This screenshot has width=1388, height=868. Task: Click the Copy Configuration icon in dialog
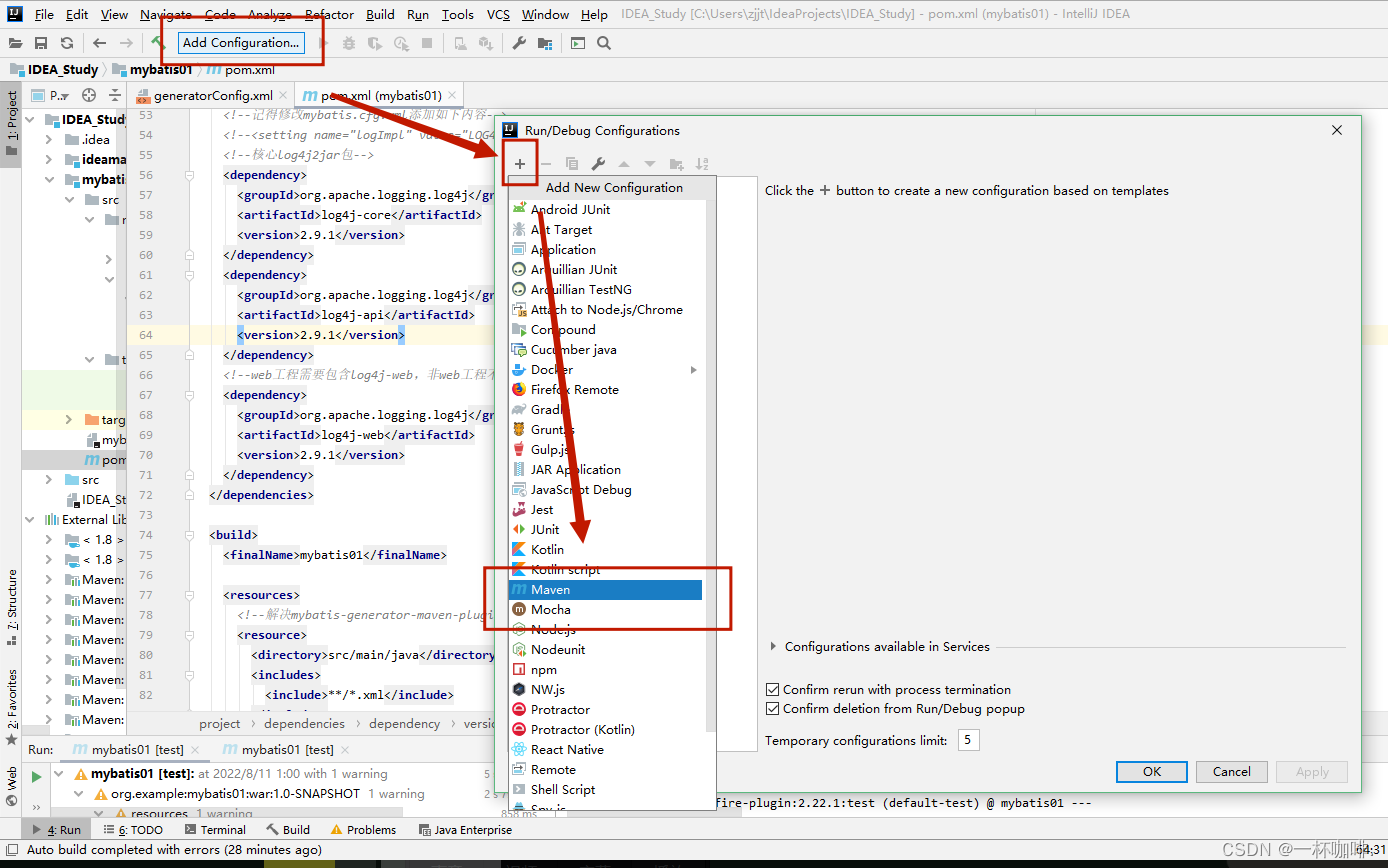(572, 164)
